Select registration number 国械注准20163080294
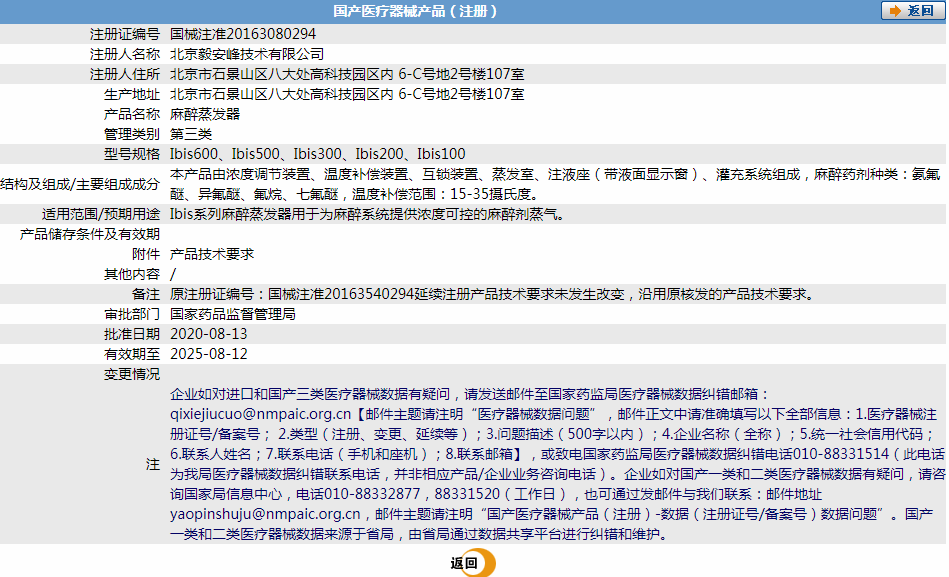 pyautogui.click(x=243, y=34)
